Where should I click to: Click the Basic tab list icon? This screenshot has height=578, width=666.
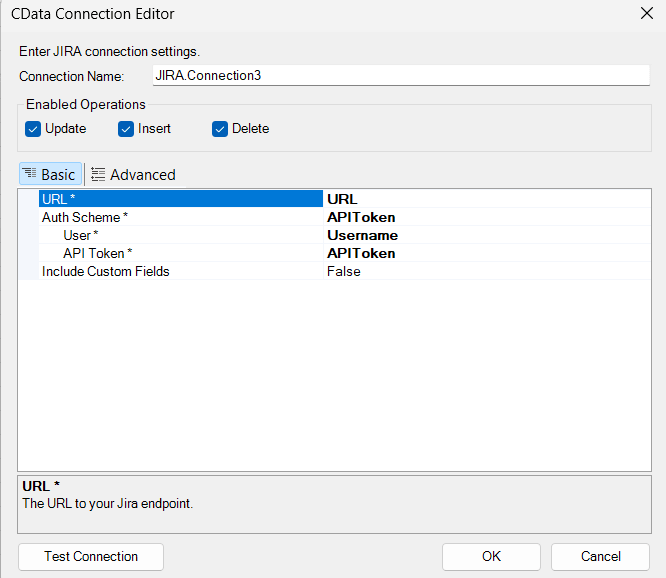(x=29, y=173)
